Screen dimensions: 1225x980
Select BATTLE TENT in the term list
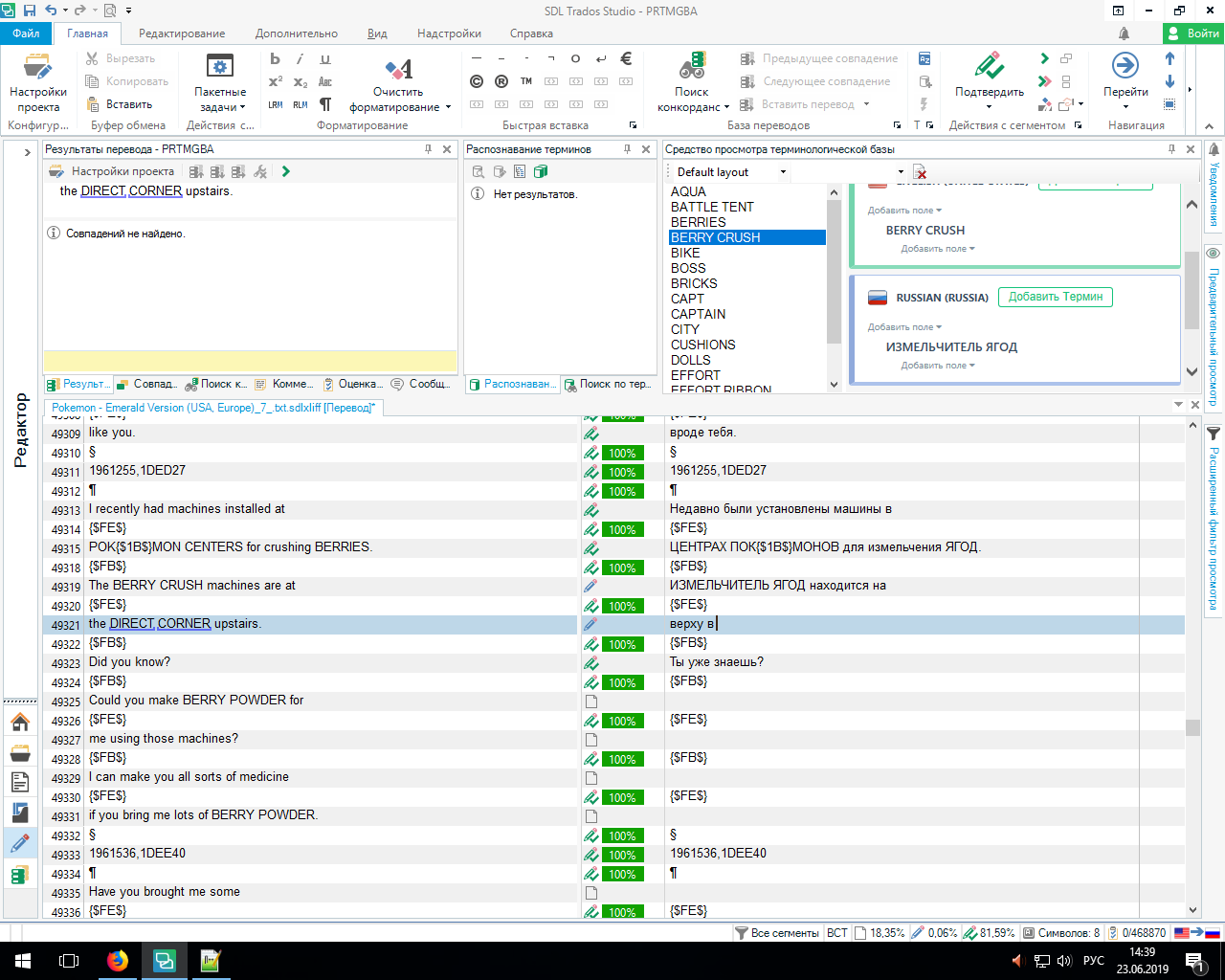(x=712, y=207)
